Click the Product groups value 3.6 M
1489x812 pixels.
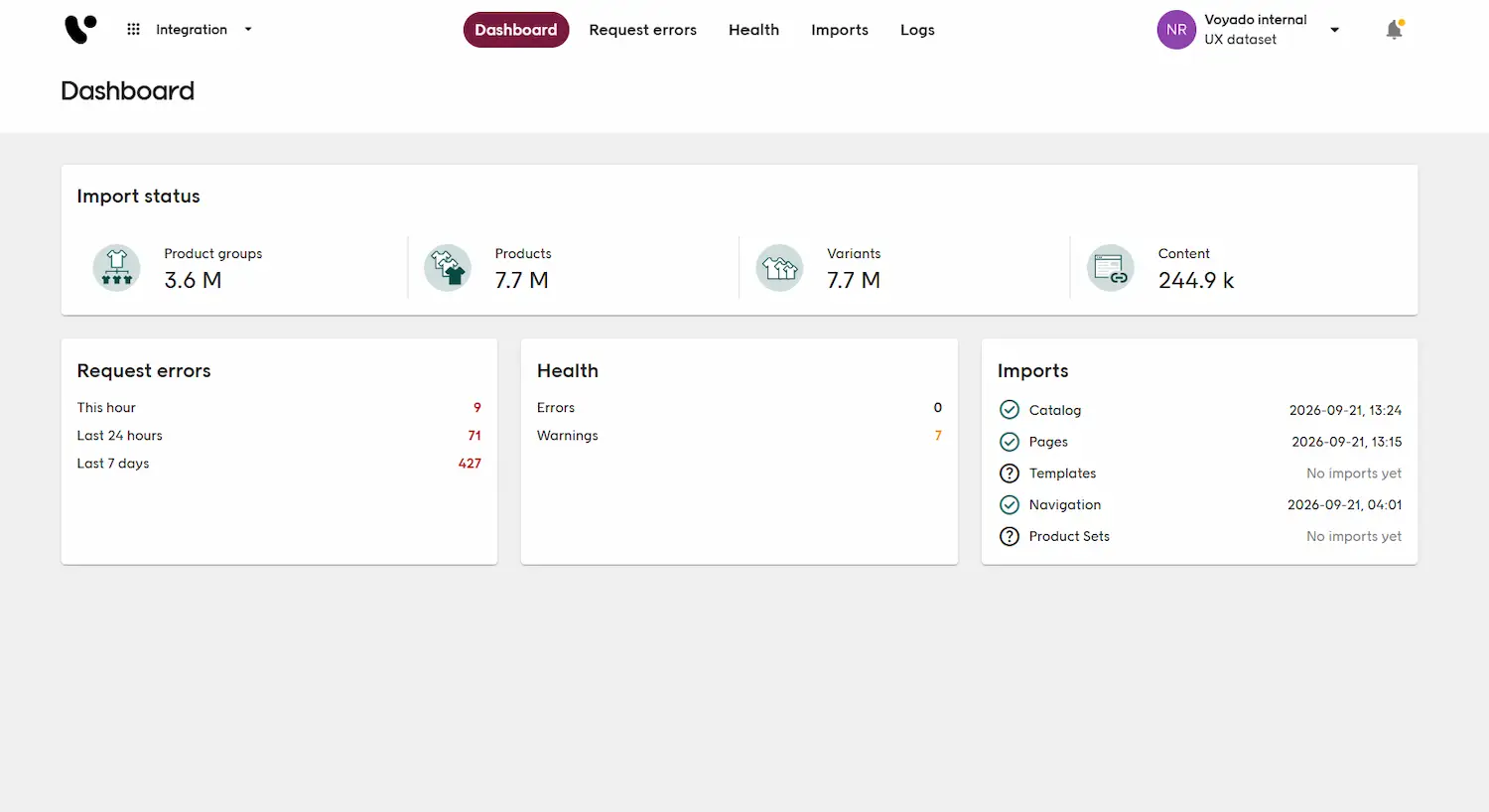(193, 281)
